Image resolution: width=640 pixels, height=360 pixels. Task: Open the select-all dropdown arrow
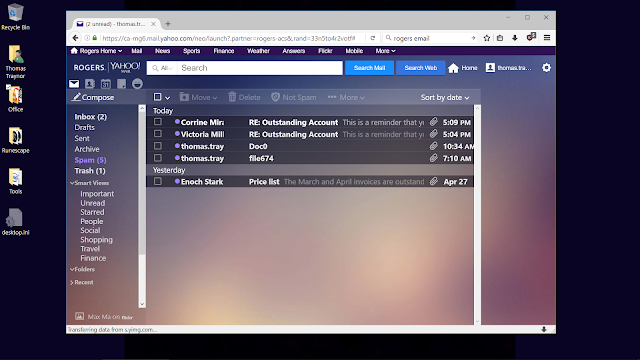click(x=167, y=98)
